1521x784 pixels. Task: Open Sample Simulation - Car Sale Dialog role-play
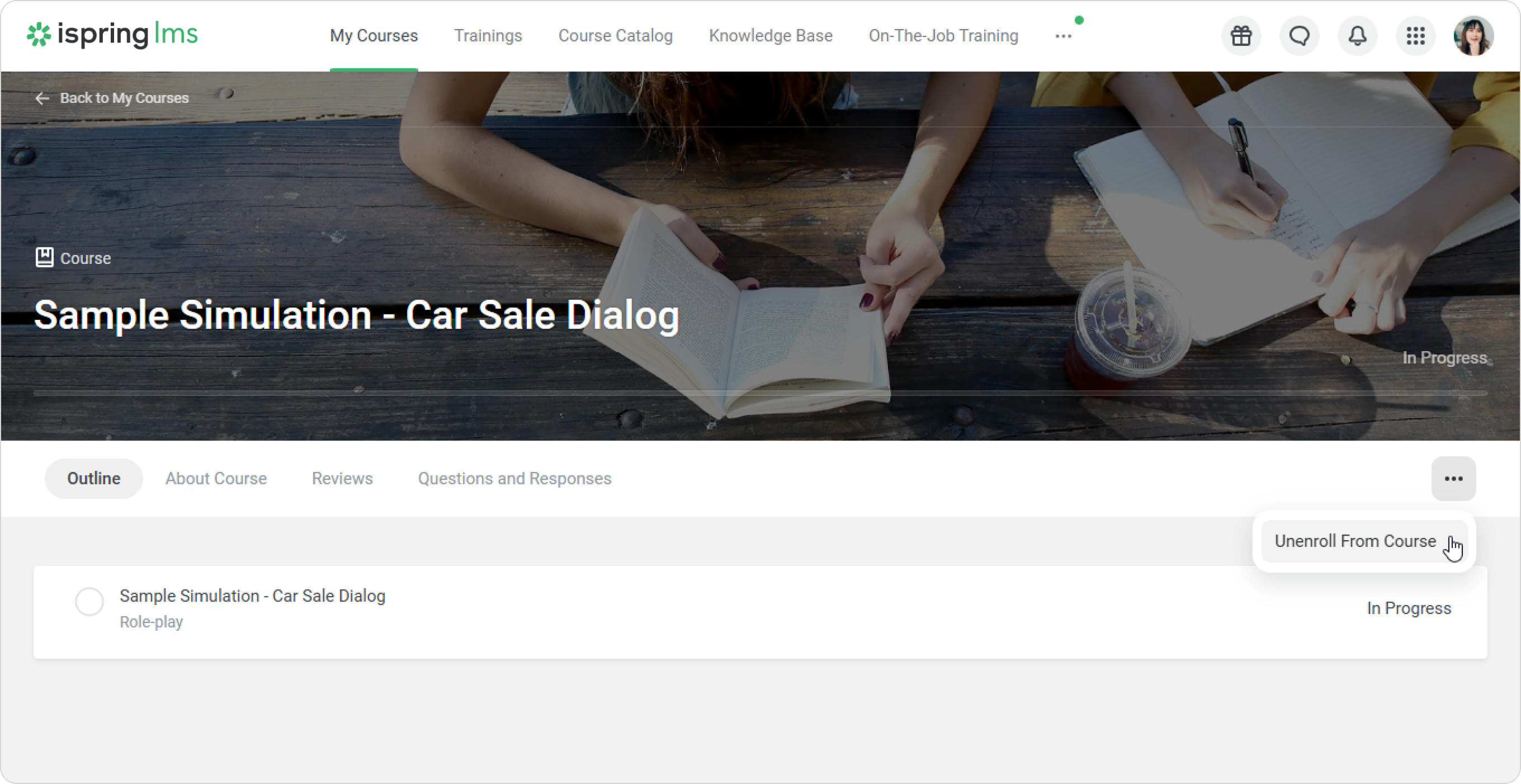252,596
